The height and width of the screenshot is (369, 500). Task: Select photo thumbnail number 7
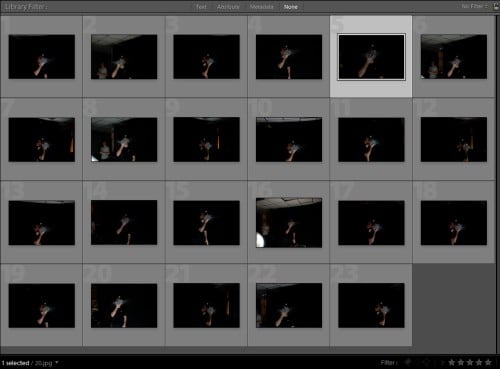(x=42, y=140)
